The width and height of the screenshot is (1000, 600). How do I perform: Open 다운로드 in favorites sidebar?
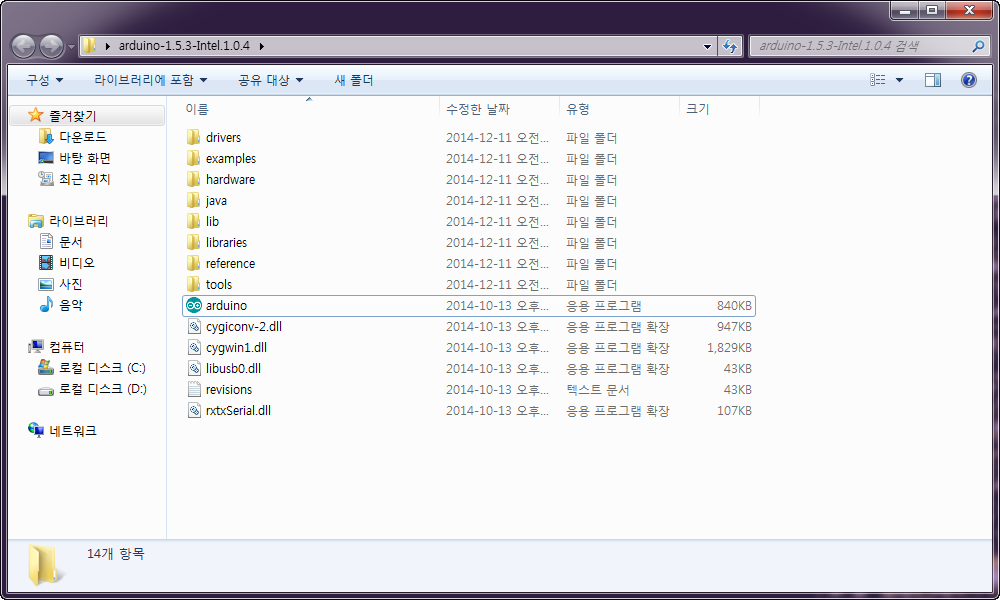[82, 137]
